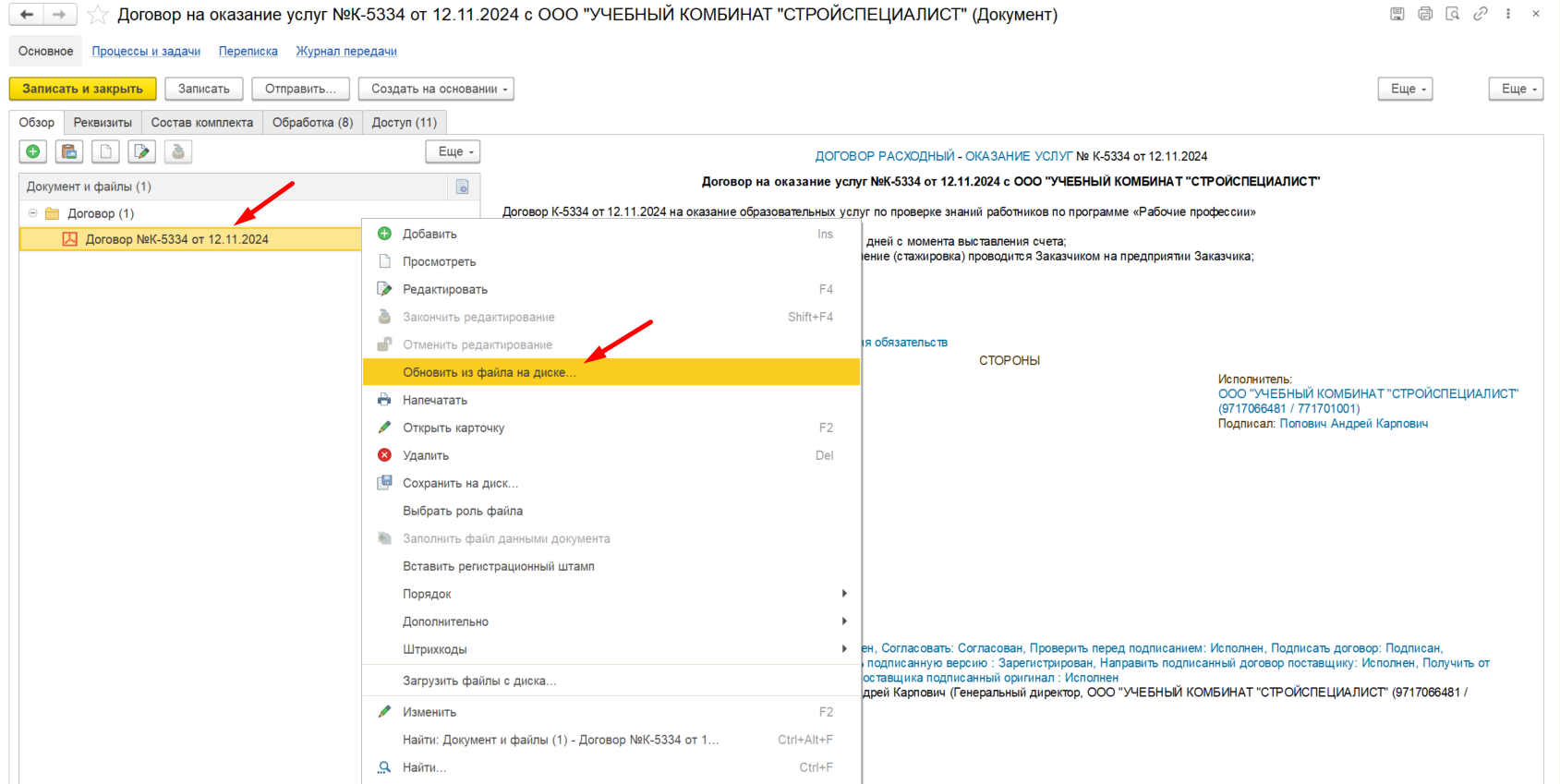Switch to the Реквизиты tab
Screen dimensions: 1560x784
click(x=103, y=123)
